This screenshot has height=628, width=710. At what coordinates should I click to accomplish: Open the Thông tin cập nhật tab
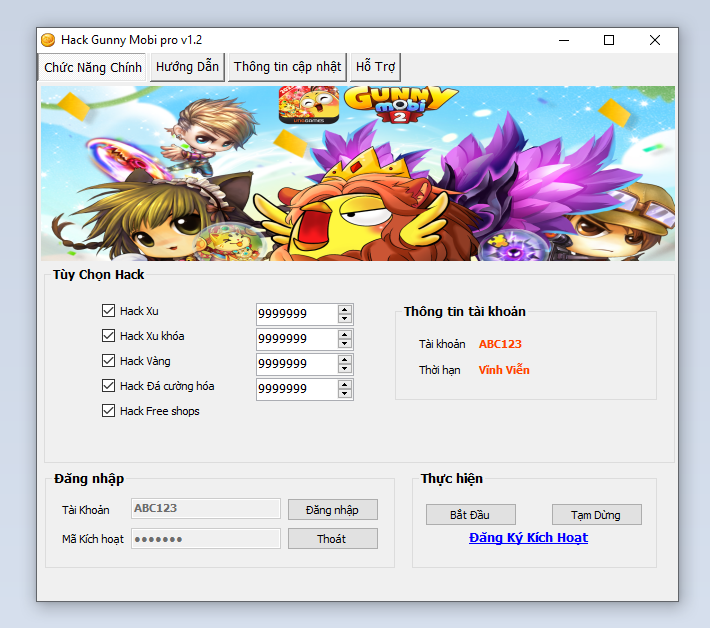[287, 67]
